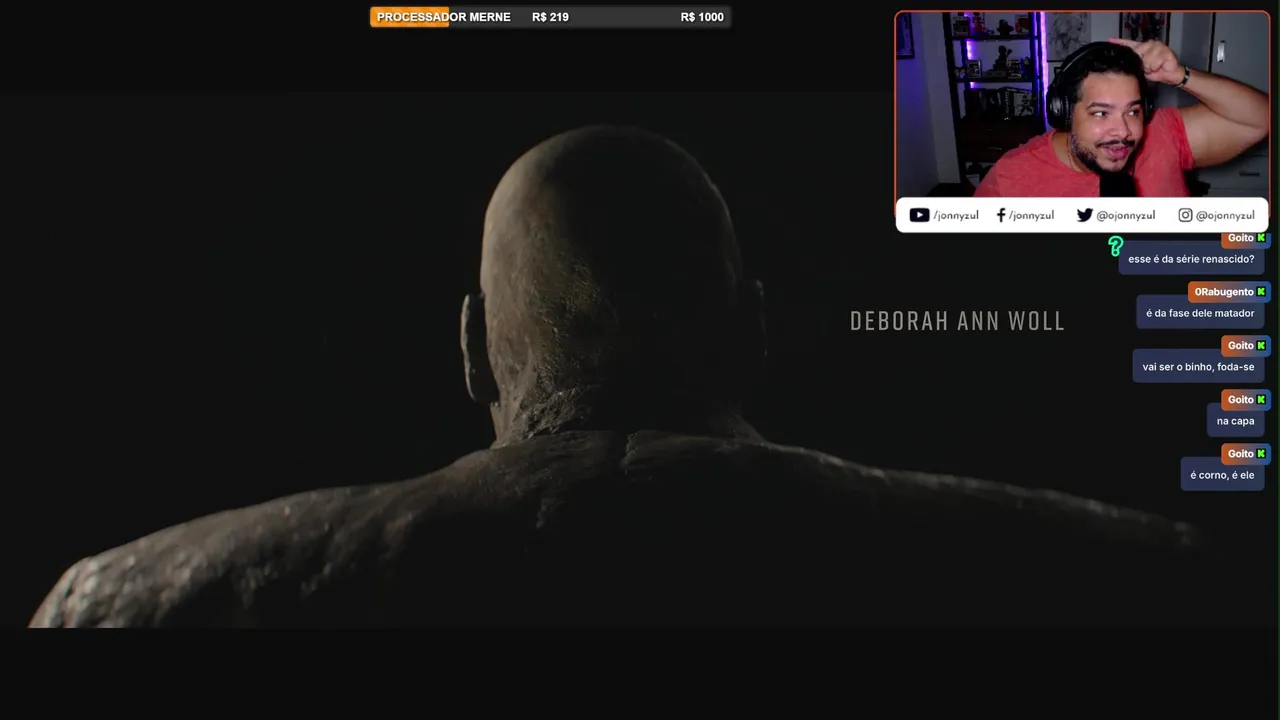Click the R$ 1000 goal amount
Screen dimensions: 1280x720
pyautogui.click(x=702, y=17)
